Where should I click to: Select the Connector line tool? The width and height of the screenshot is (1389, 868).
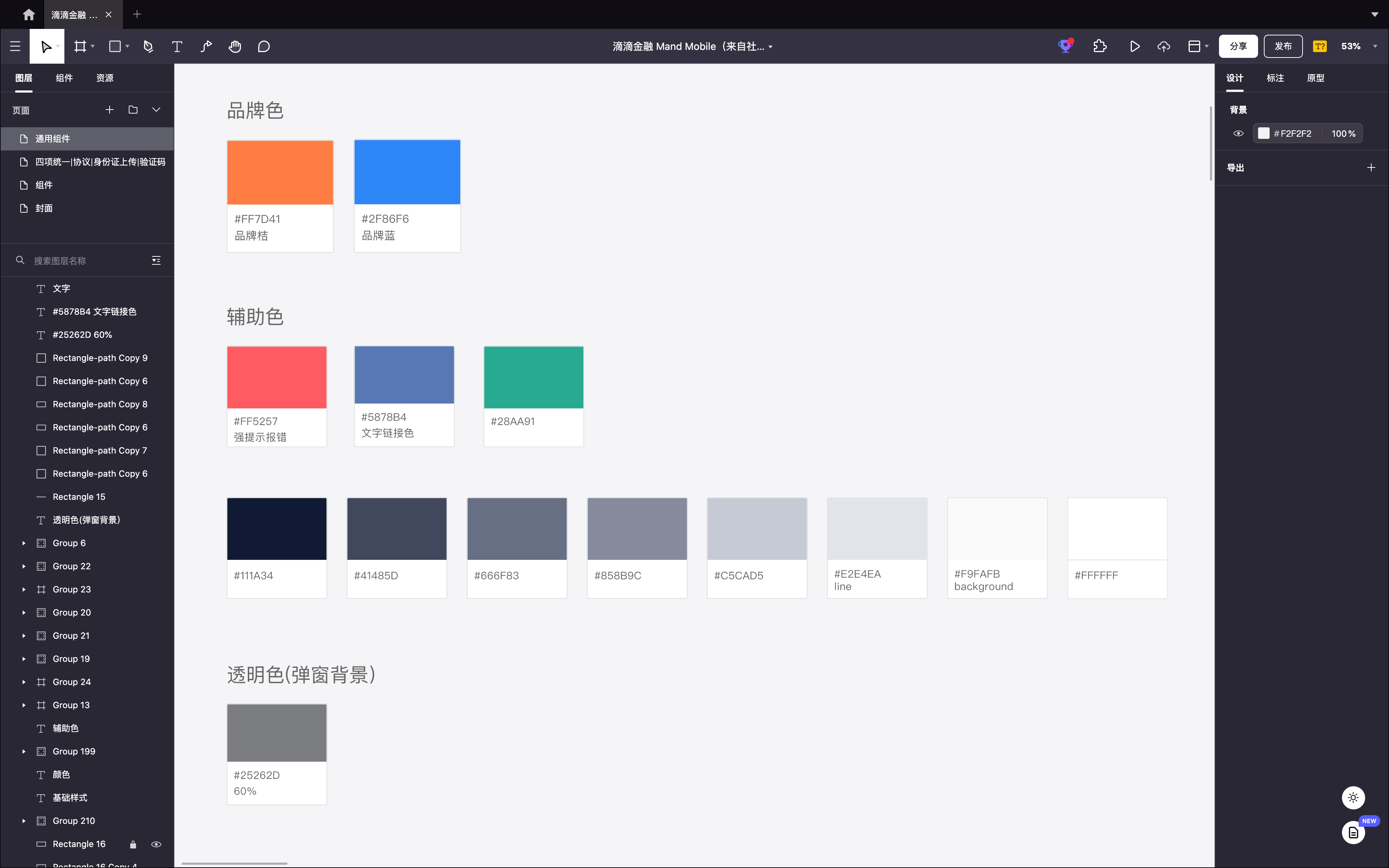coord(206,47)
